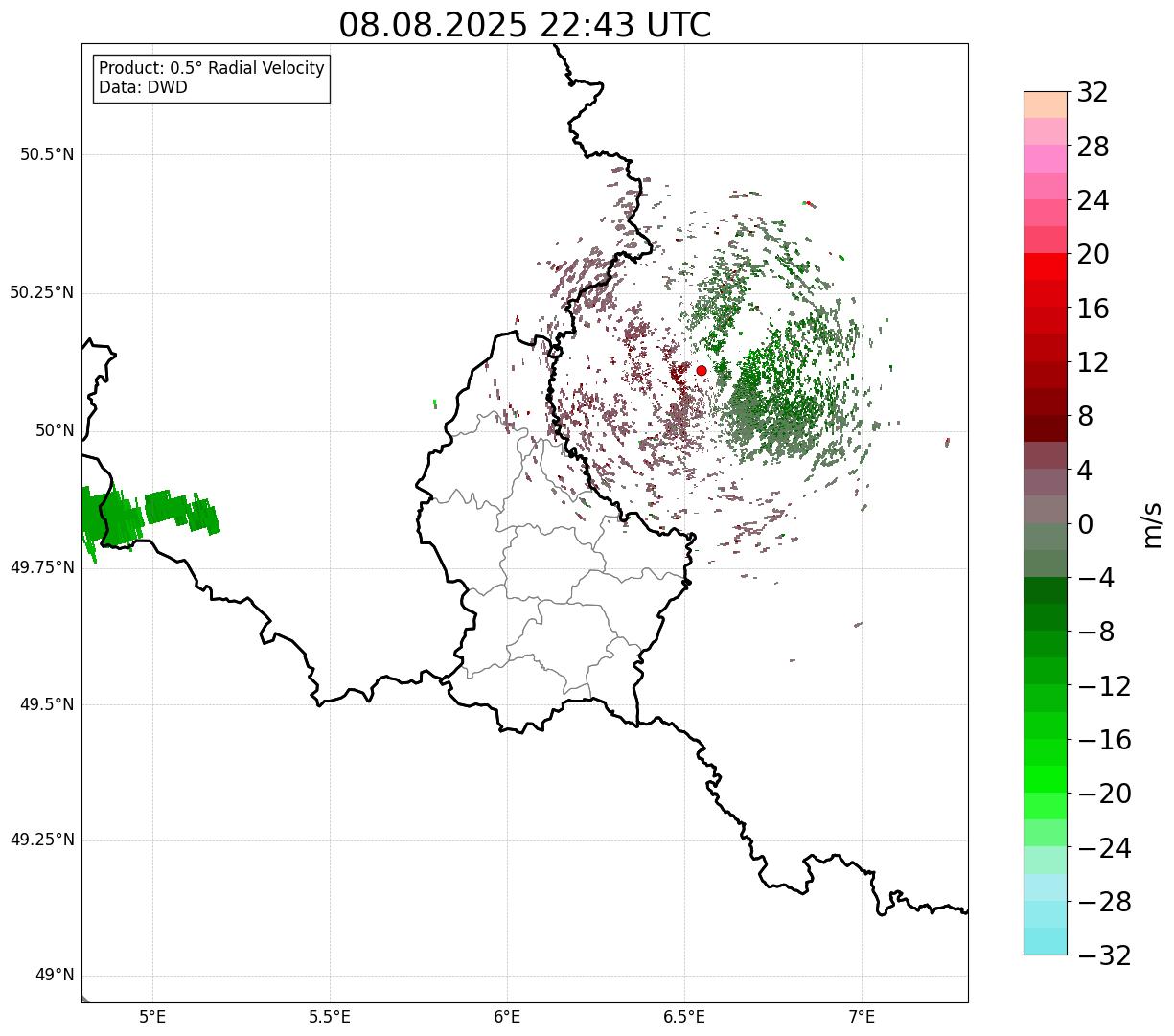Image resolution: width=1174 pixels, height=1036 pixels.
Task: Click the 'm/s' colorbar unit label
Action: 1153,524
